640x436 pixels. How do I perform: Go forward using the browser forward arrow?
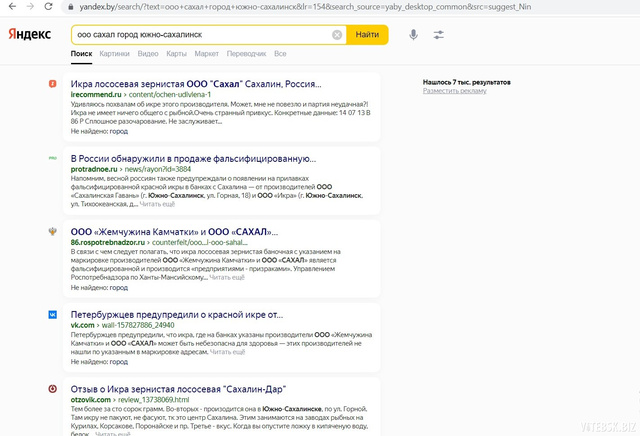tap(30, 7)
